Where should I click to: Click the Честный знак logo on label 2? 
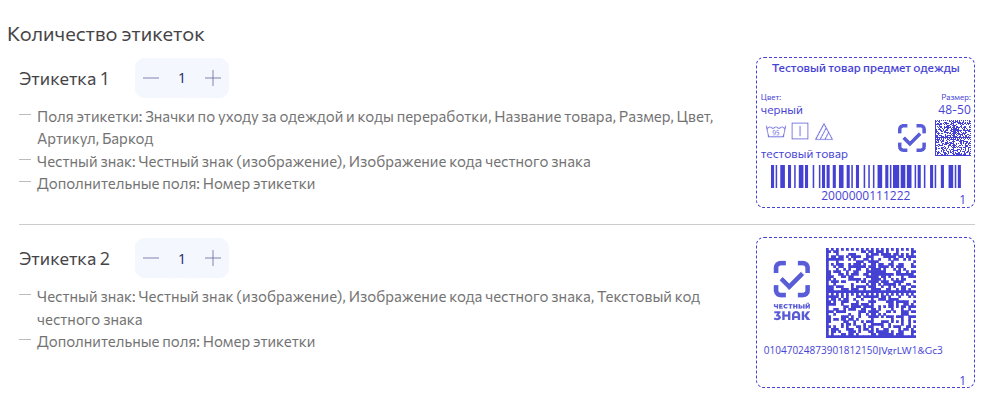(792, 290)
